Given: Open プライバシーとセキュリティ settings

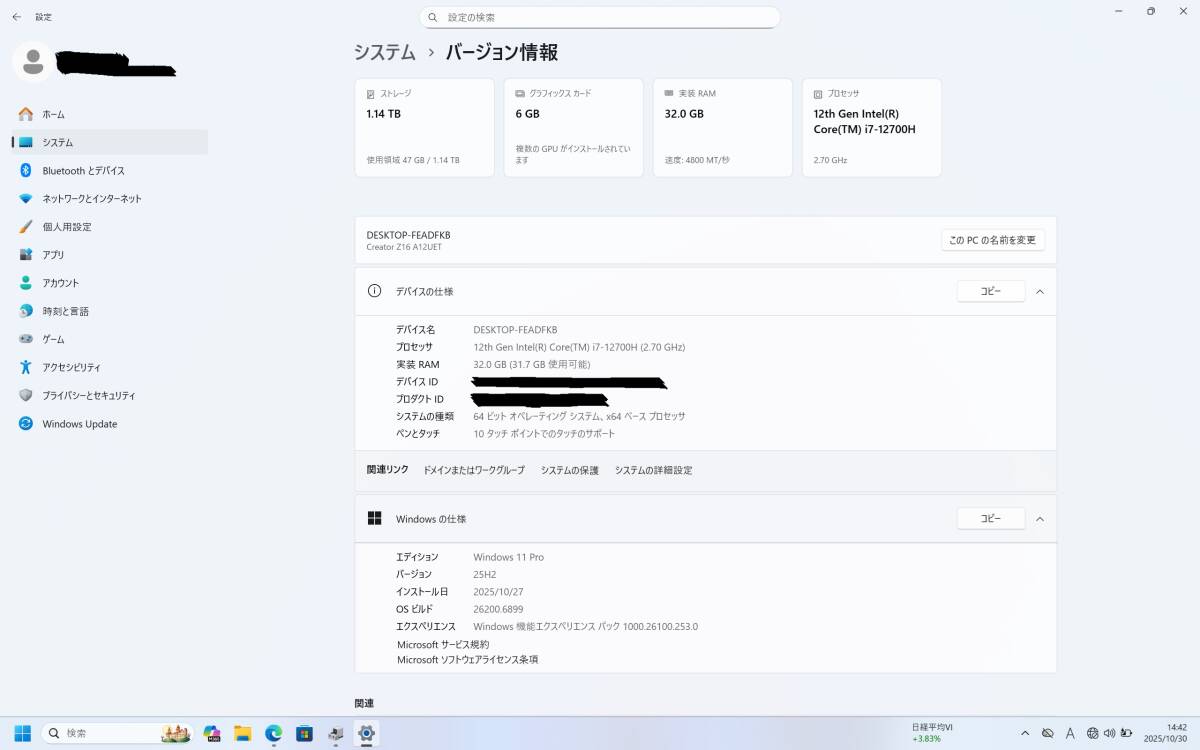Looking at the screenshot, I should pos(88,395).
